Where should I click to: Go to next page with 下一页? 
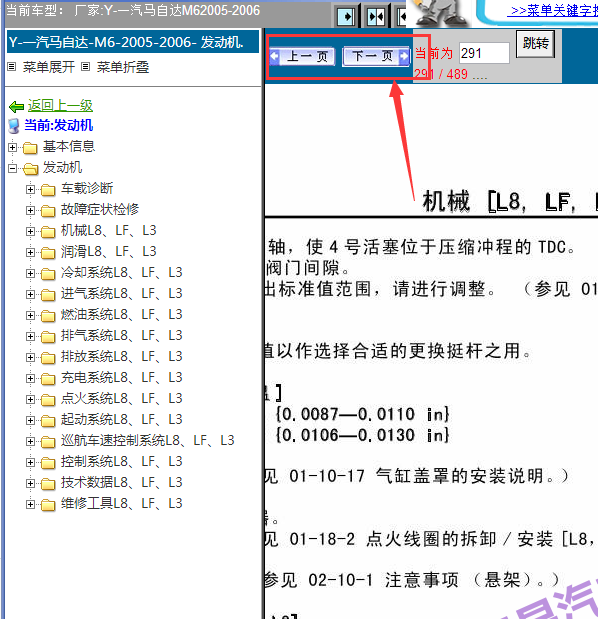(x=376, y=56)
